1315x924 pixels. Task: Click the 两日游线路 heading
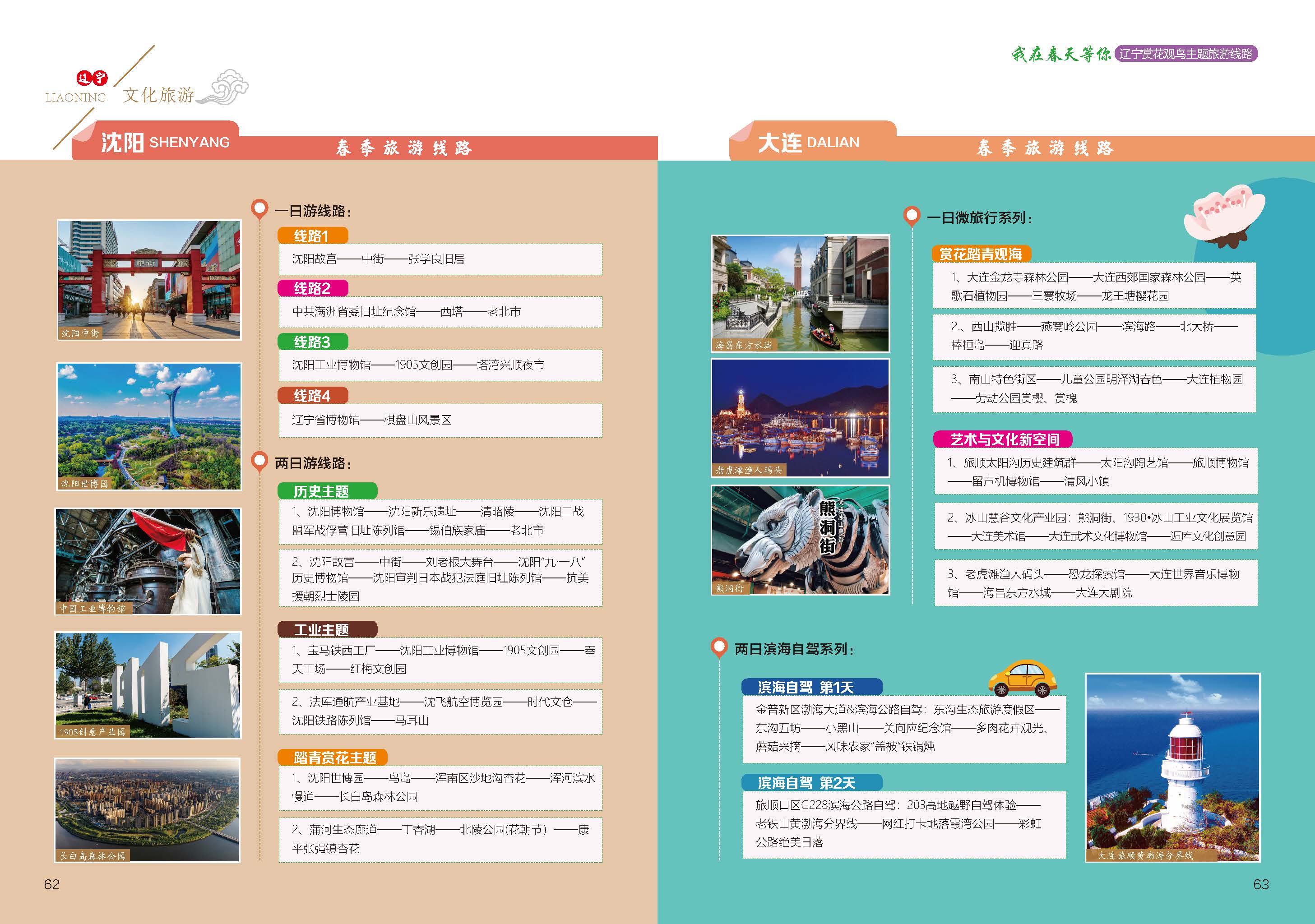[x=313, y=463]
